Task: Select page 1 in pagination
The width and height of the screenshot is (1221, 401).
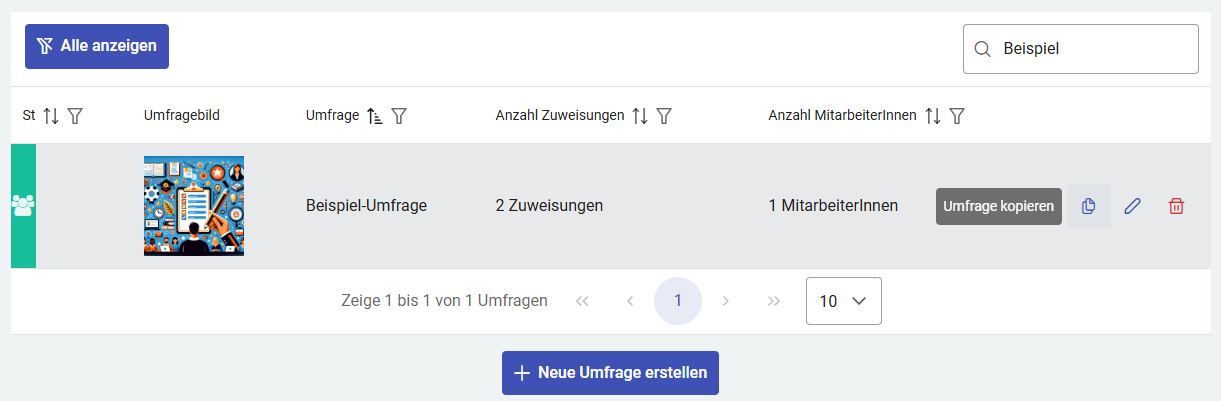Action: [678, 301]
